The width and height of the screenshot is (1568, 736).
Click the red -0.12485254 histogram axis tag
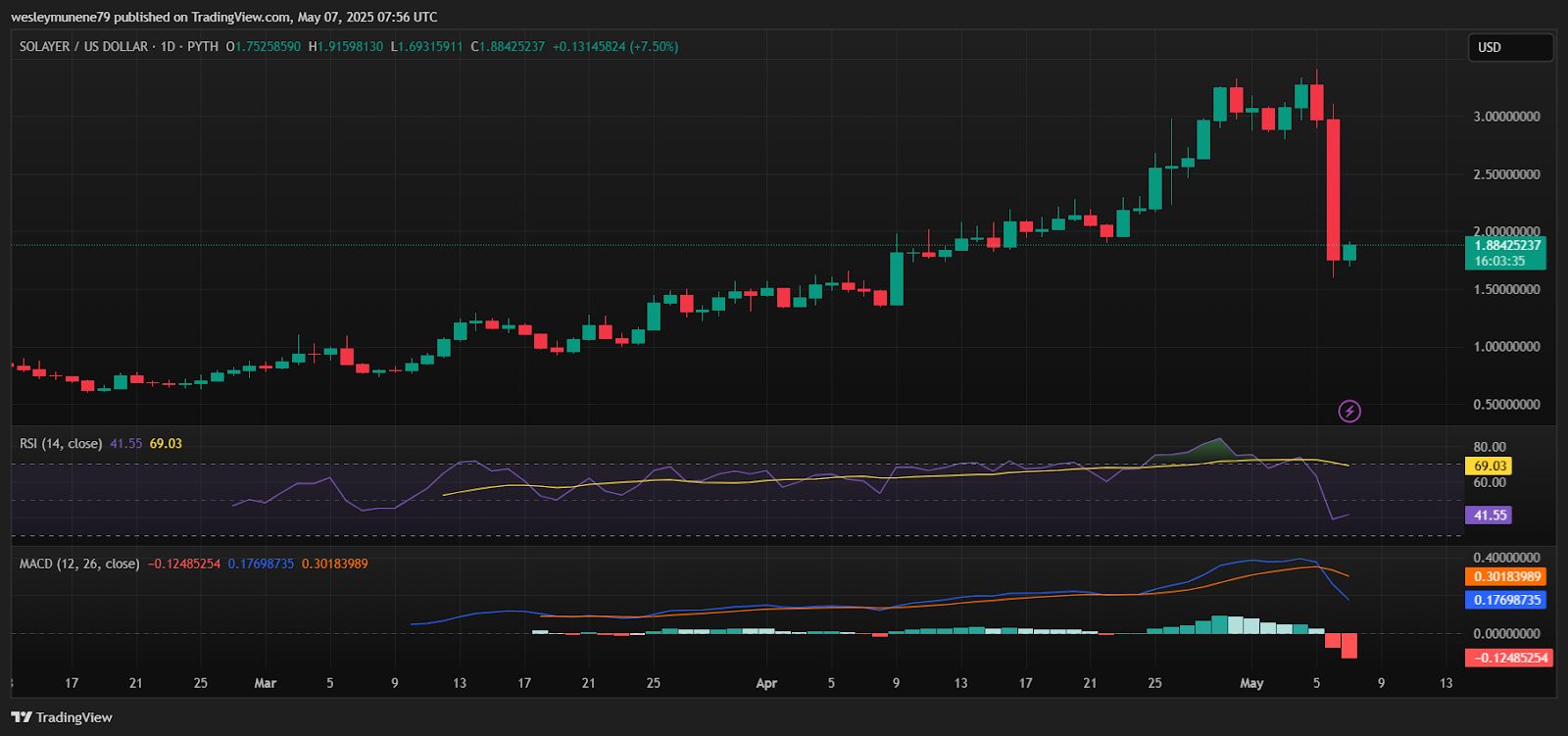[x=1506, y=657]
